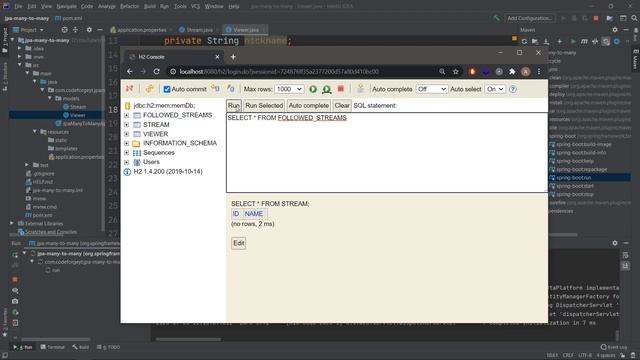Toggle the Auto commit checkbox
Image resolution: width=640 pixels, height=360 pixels.
[167, 89]
